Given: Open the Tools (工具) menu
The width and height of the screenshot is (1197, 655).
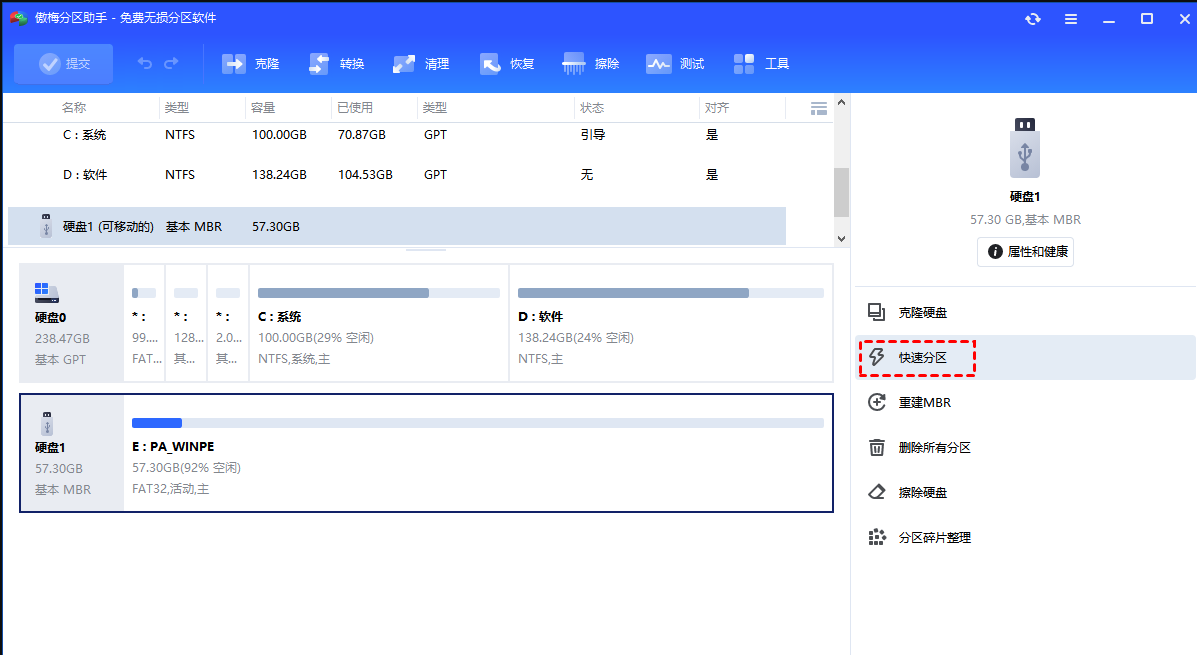Looking at the screenshot, I should pyautogui.click(x=744, y=64).
